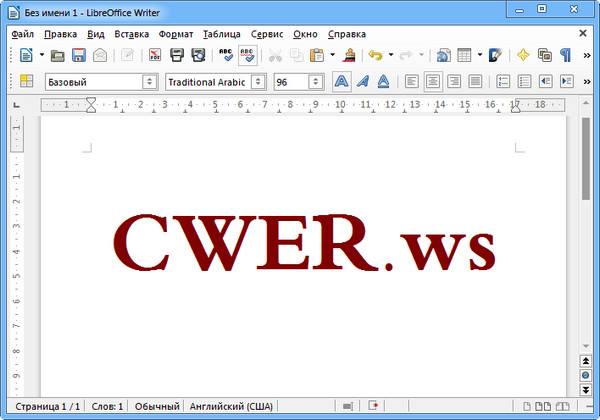The image size is (600, 420).
Task: Justify text alignment icon
Action: coord(475,81)
